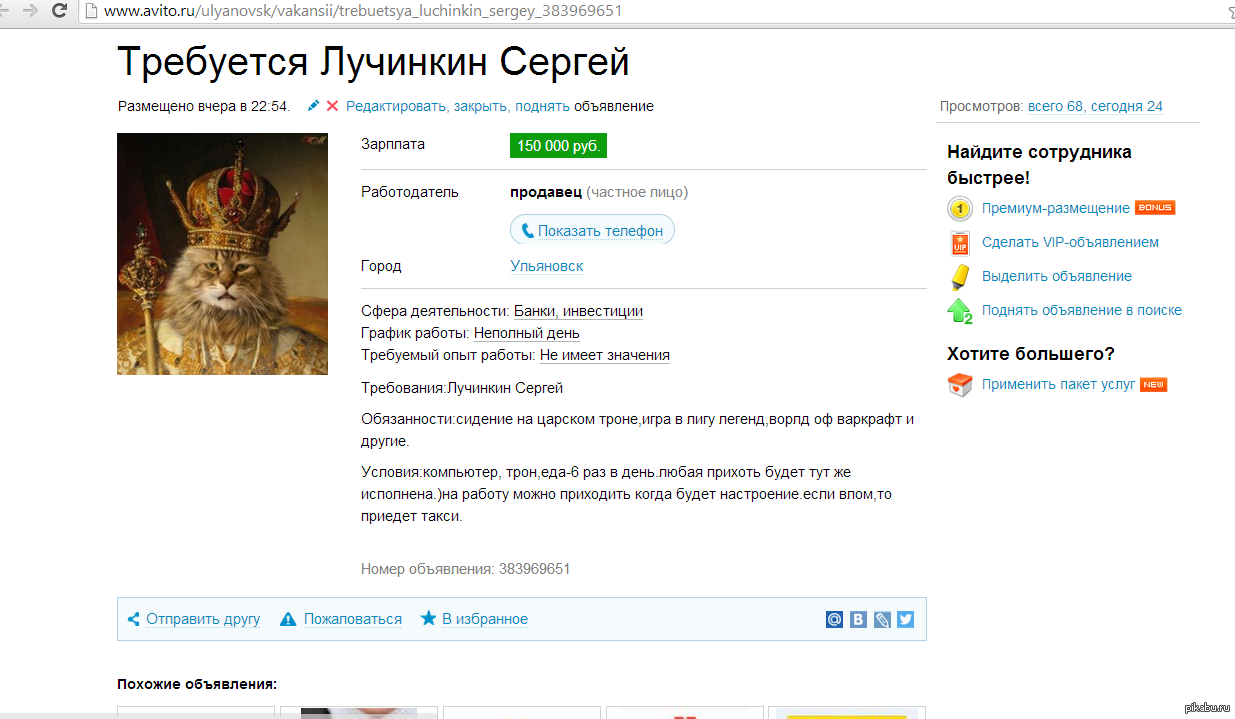Click the services package box icon

pos(960,385)
